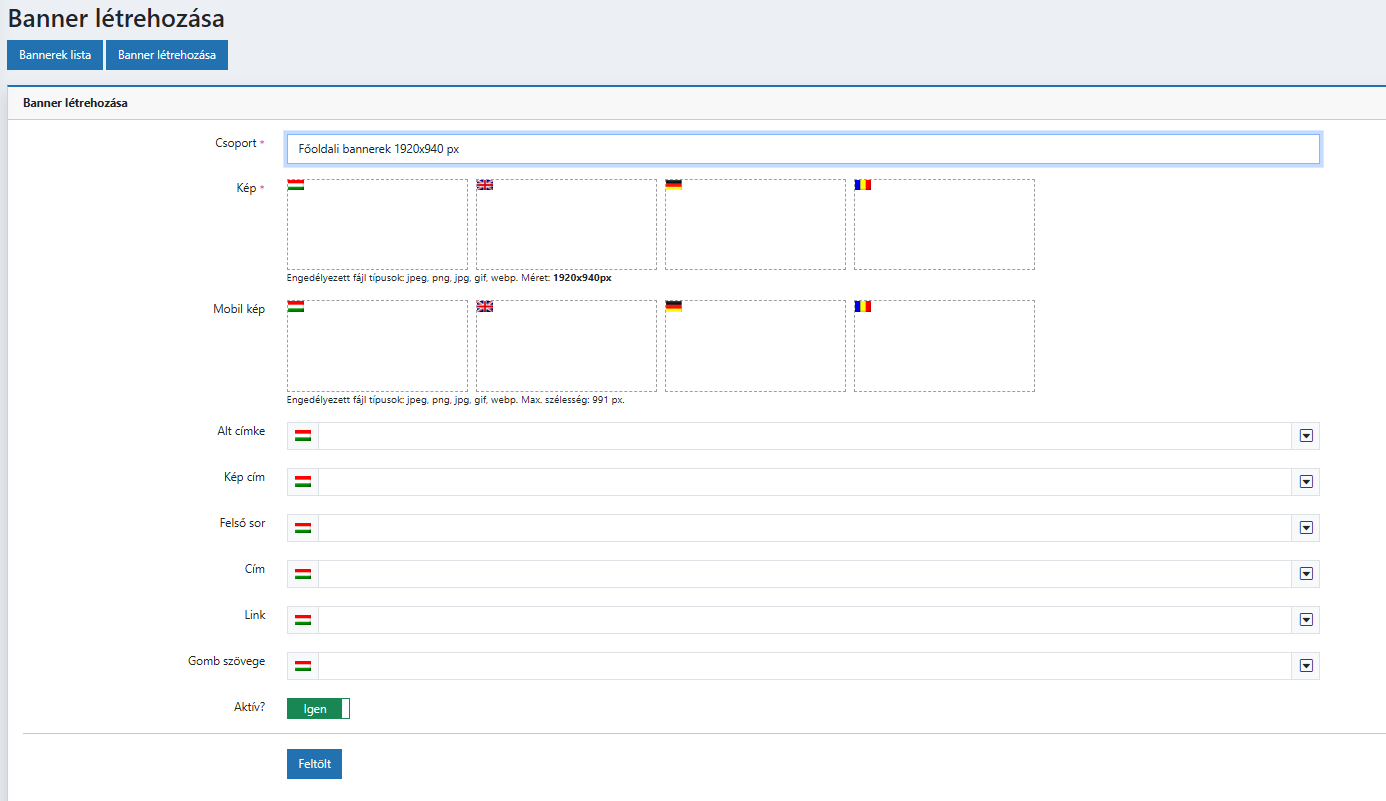Screen dimensions: 1386x801
Task: Switch to Banner létrehozása tab
Action: (x=167, y=55)
